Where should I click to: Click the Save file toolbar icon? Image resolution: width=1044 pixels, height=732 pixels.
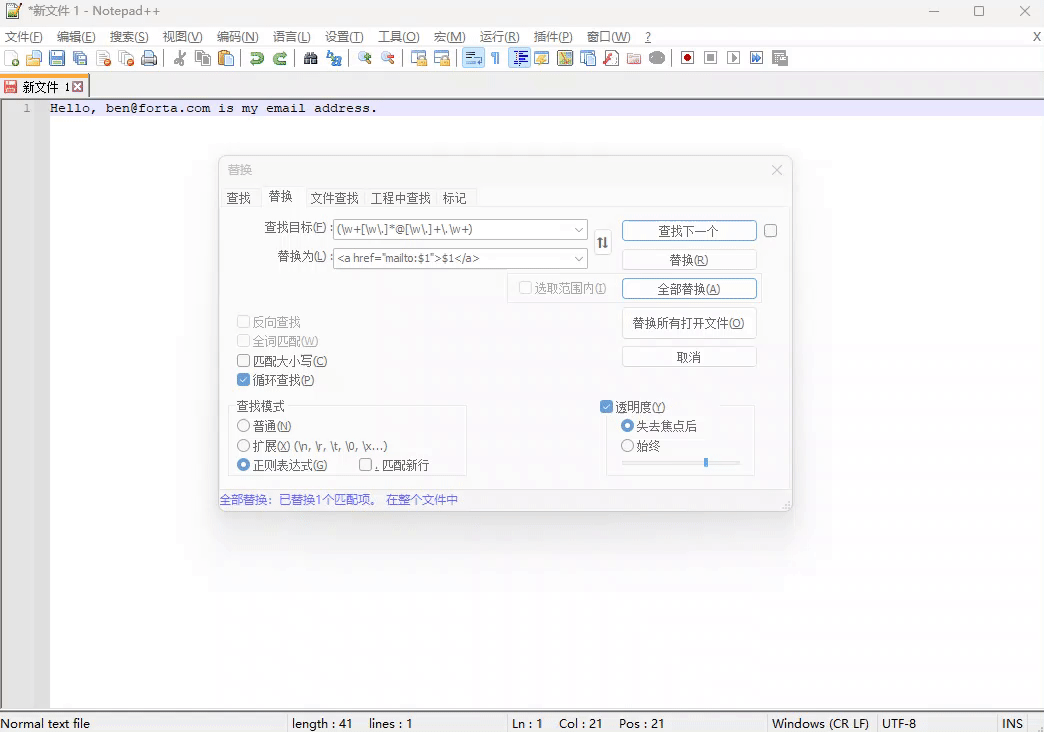click(x=57, y=58)
